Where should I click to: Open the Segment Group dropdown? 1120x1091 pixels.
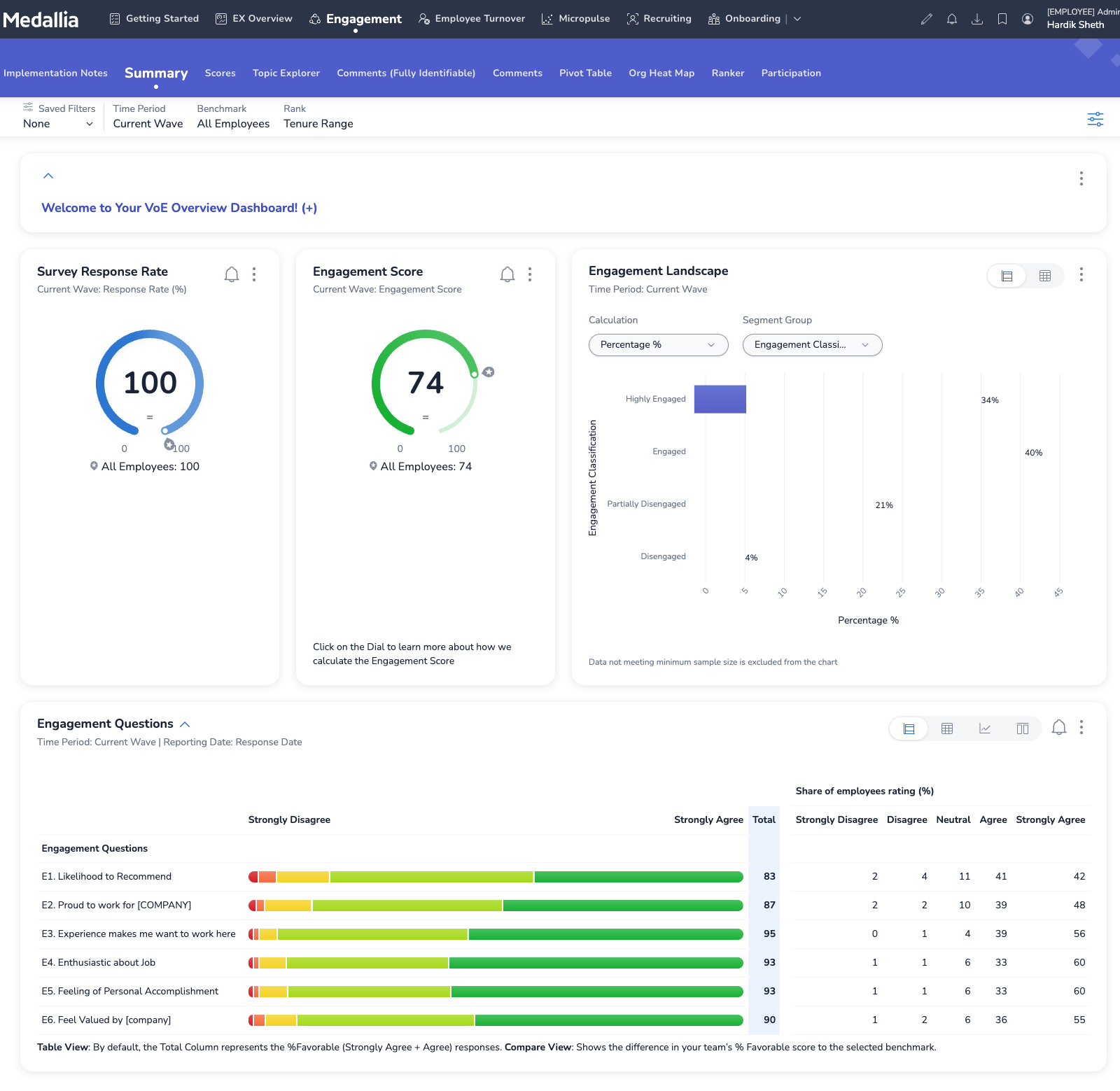[x=812, y=345]
